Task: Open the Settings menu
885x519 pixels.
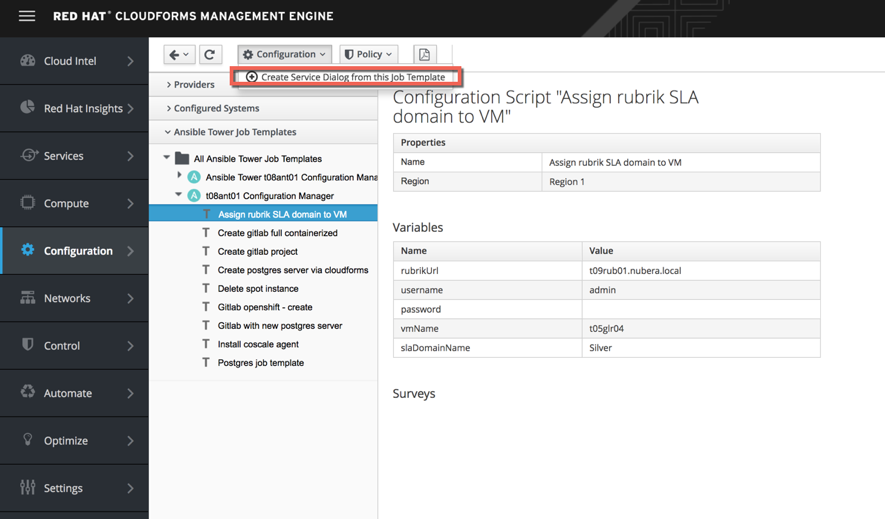Action: click(x=74, y=487)
